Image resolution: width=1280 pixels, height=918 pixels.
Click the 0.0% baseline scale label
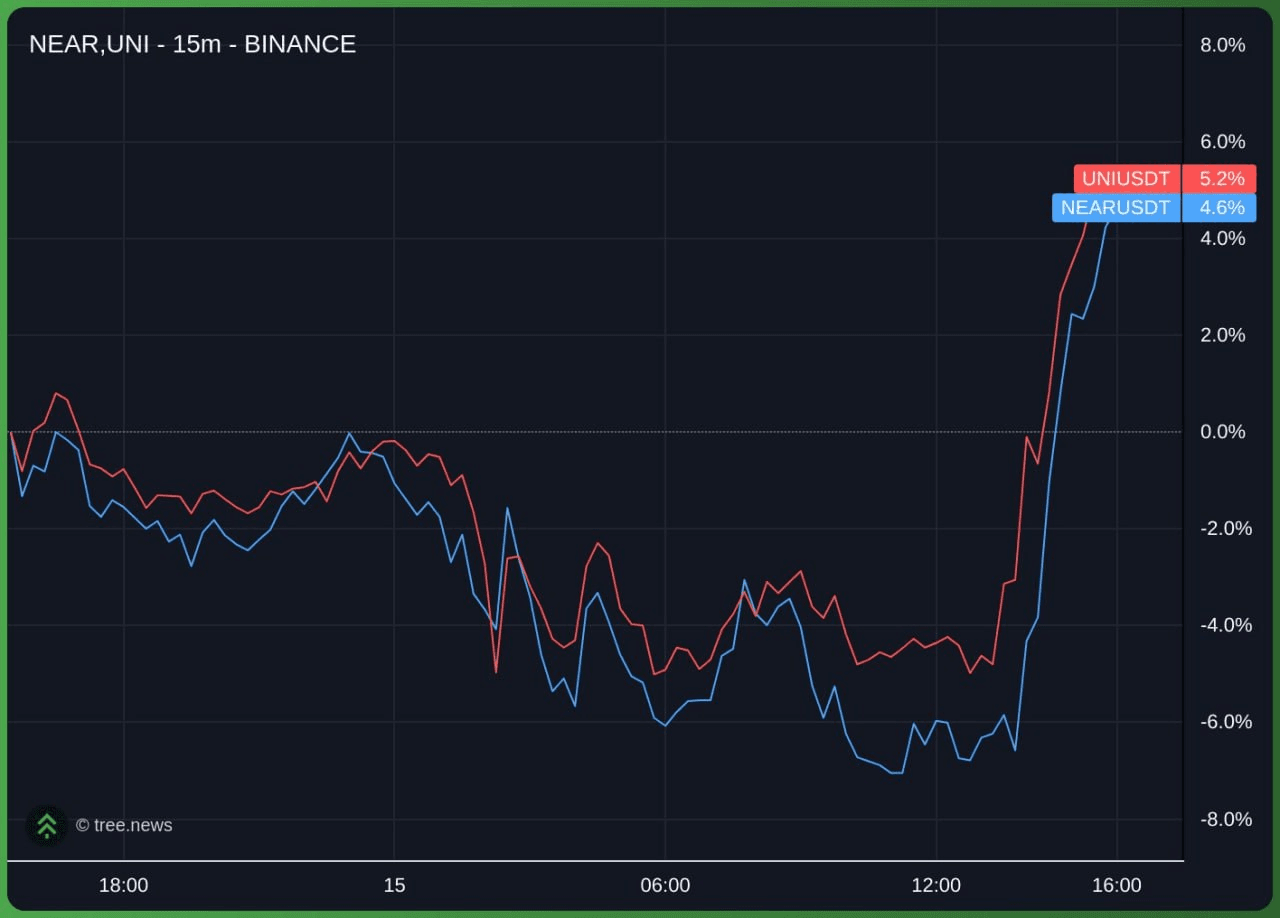(1222, 432)
